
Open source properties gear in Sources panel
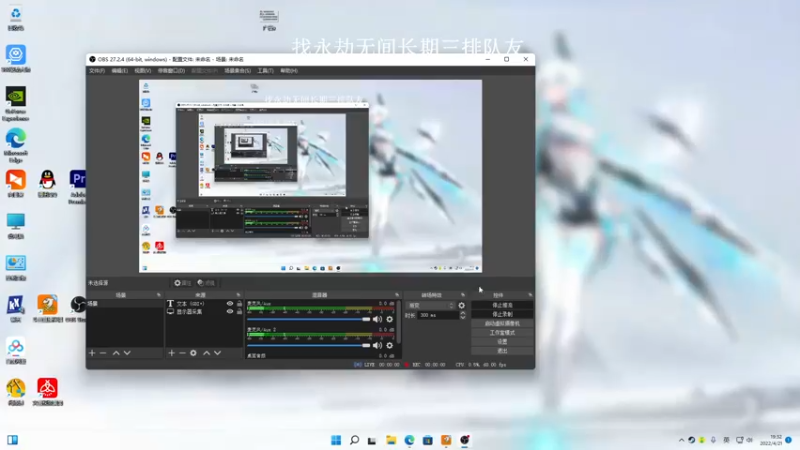tap(193, 353)
